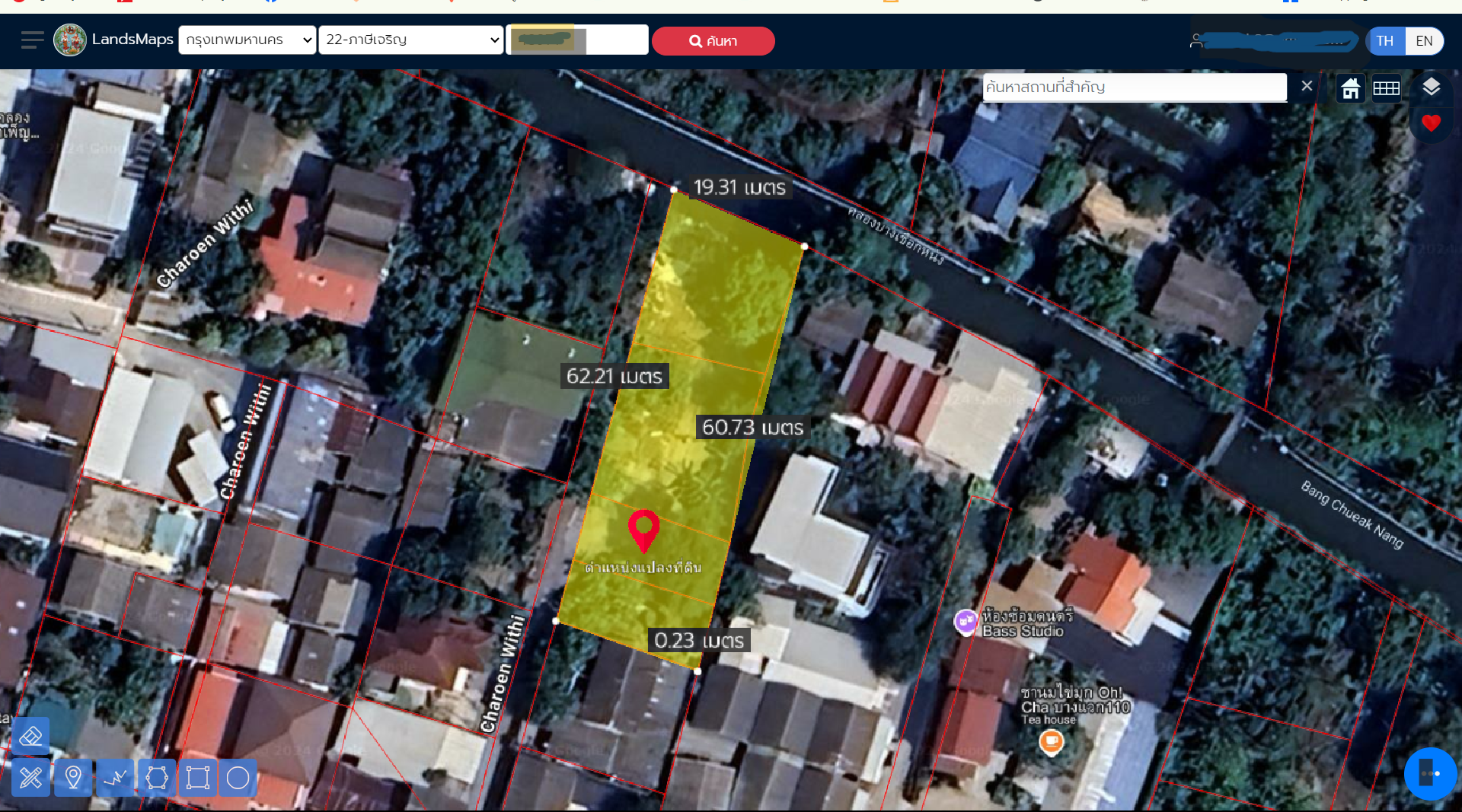Click the important places search field

click(x=1134, y=88)
